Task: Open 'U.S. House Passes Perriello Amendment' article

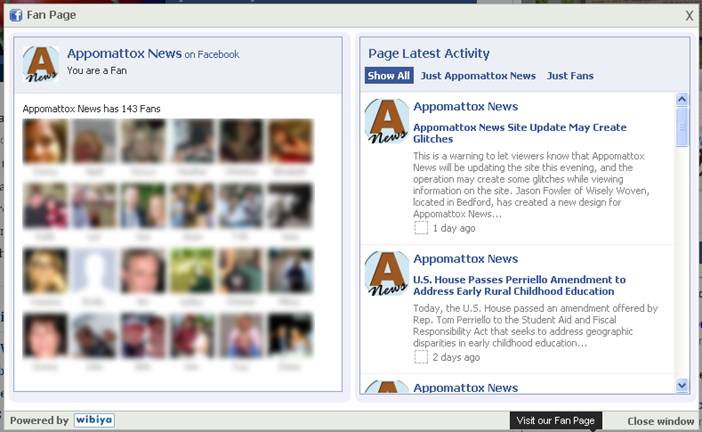Action: click(519, 285)
